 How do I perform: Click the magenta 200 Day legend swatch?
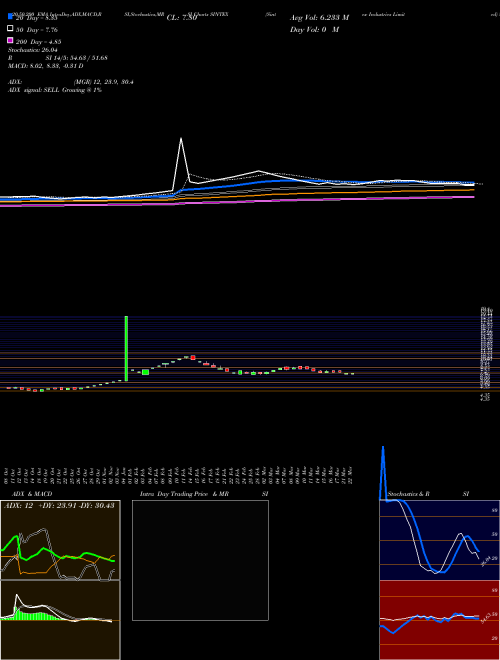(x=10, y=40)
